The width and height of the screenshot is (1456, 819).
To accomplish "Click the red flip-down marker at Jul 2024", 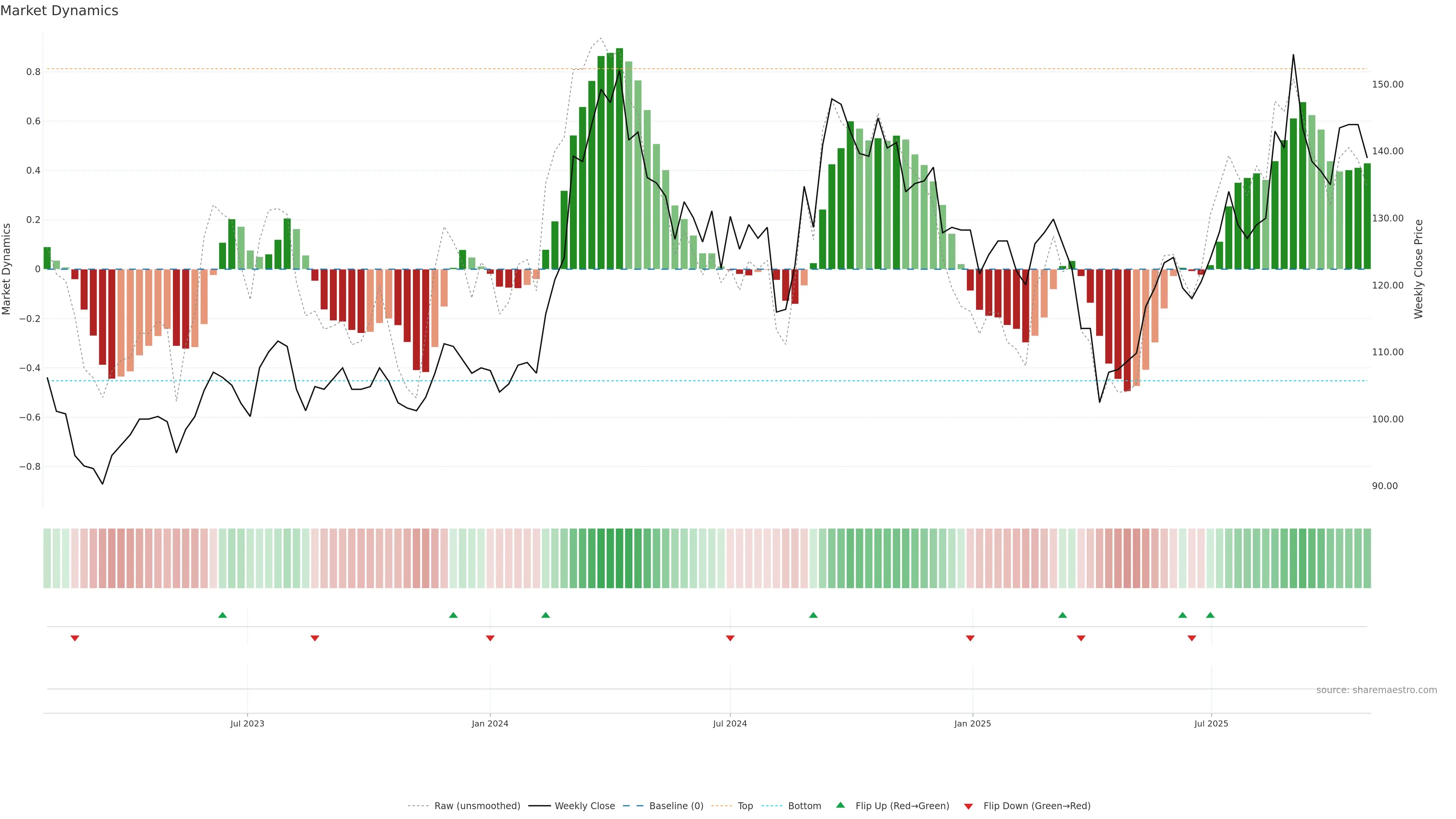I will [x=730, y=638].
